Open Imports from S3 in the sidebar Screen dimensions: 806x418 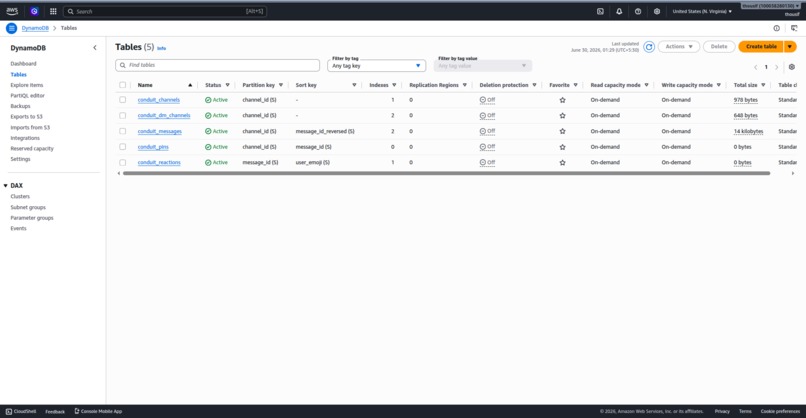(x=30, y=128)
